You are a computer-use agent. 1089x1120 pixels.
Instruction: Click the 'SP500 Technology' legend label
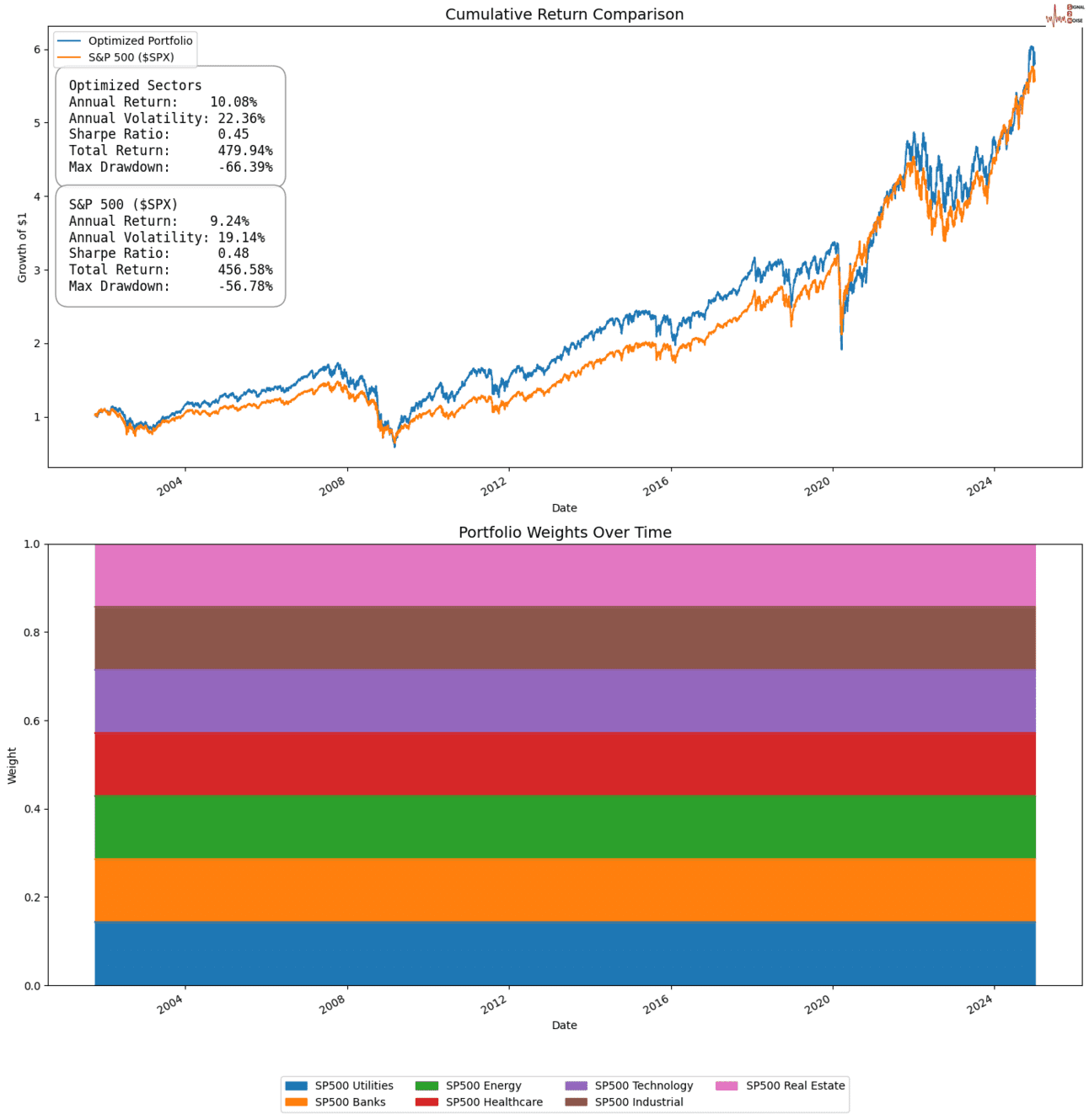(644, 1085)
